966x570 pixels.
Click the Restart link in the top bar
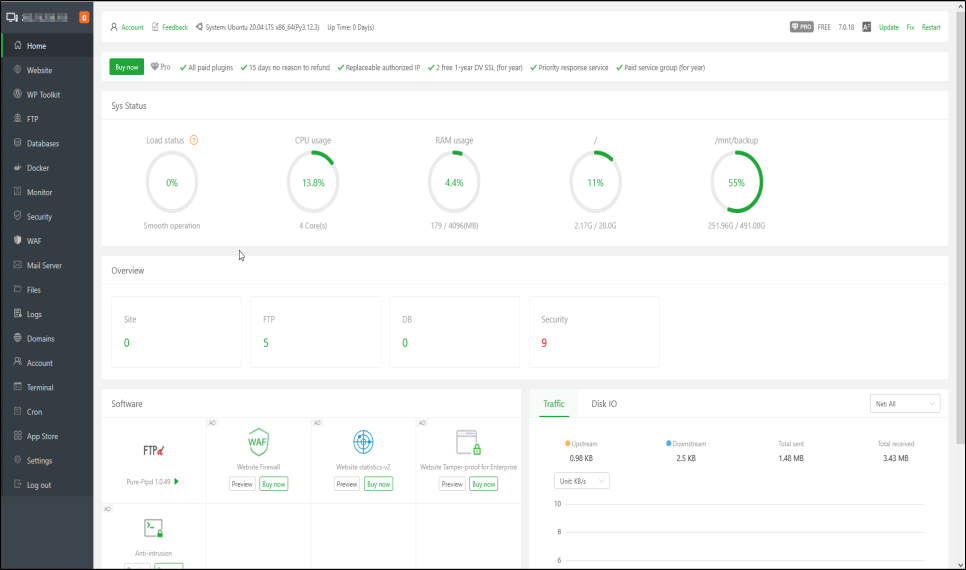(930, 27)
